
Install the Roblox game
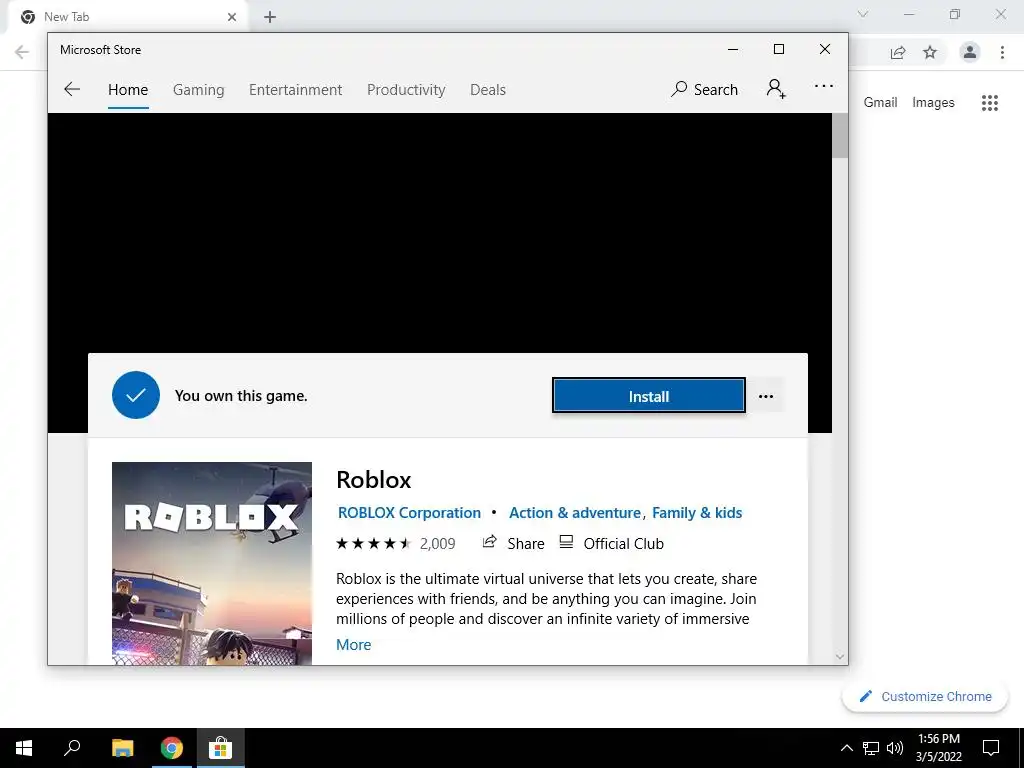pos(648,396)
